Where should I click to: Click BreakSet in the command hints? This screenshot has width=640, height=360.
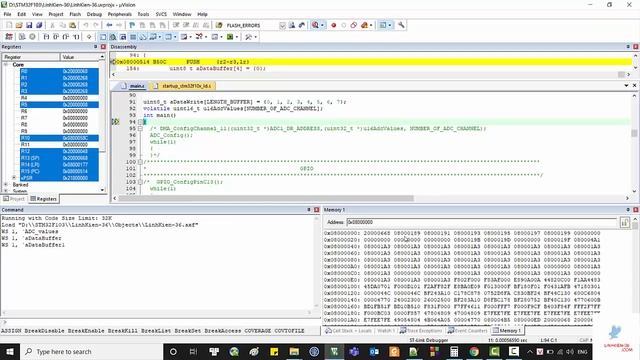click(x=187, y=331)
